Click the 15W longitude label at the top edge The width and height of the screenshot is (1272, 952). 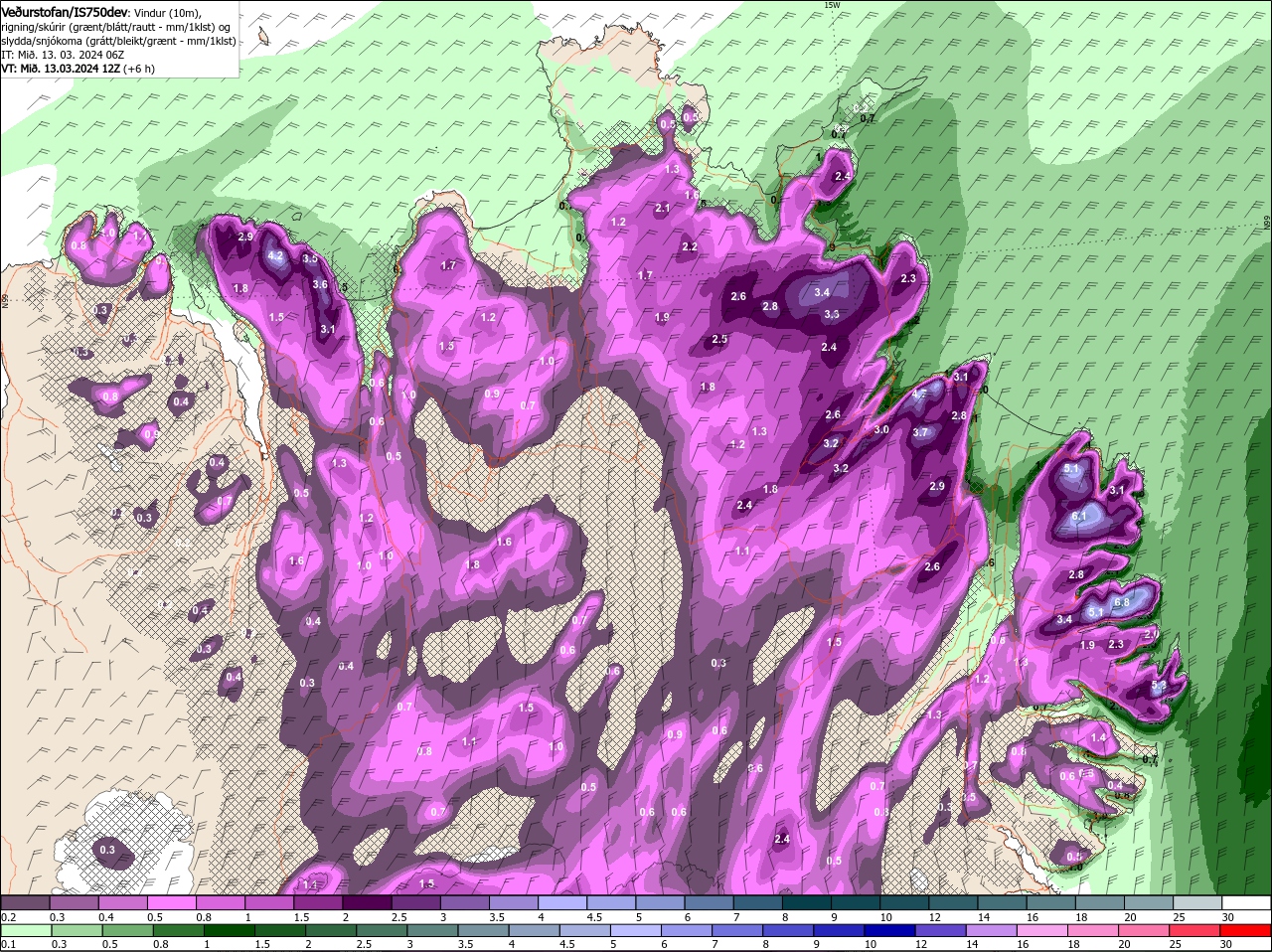point(832,5)
